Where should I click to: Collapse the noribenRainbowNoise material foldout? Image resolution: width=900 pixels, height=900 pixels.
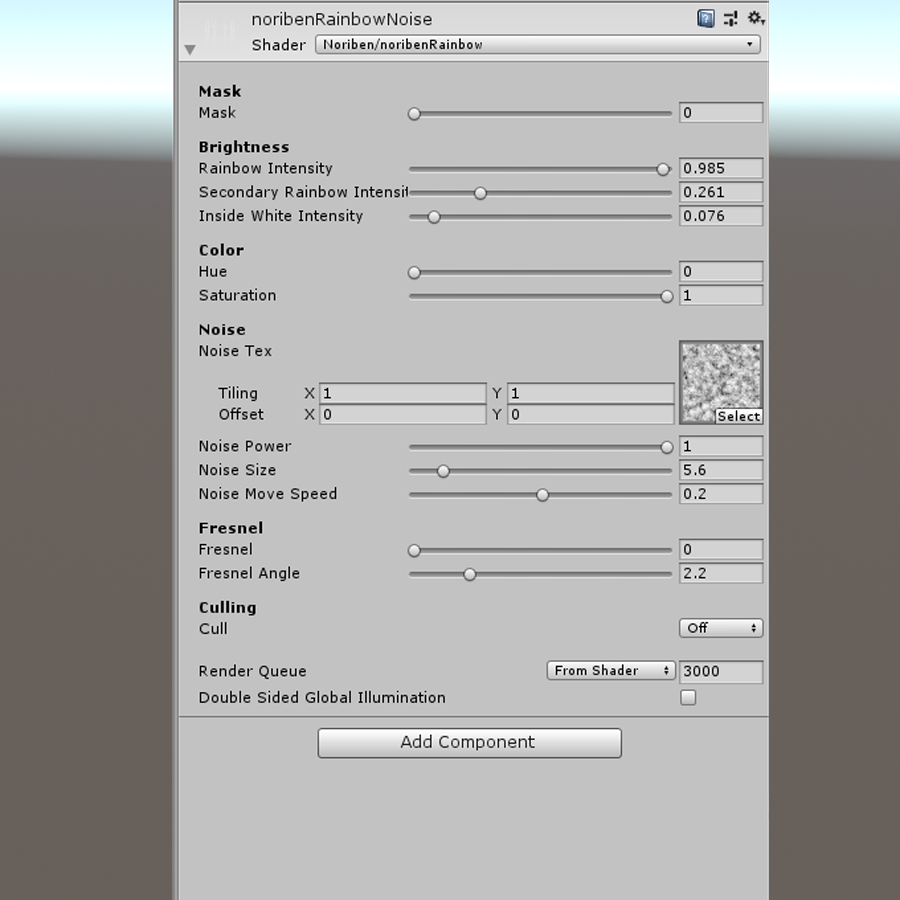(x=190, y=50)
